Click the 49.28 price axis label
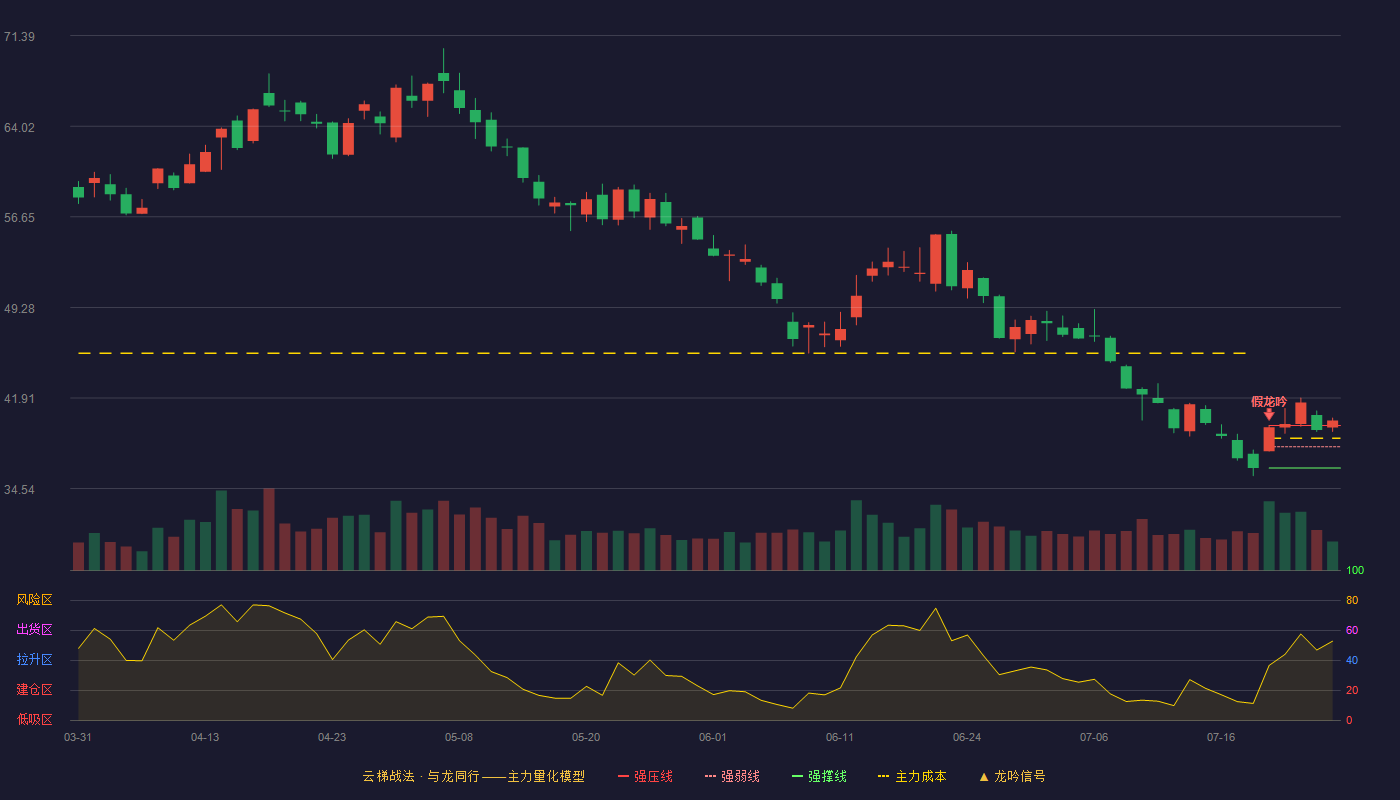This screenshot has height=800, width=1400. pos(19,308)
